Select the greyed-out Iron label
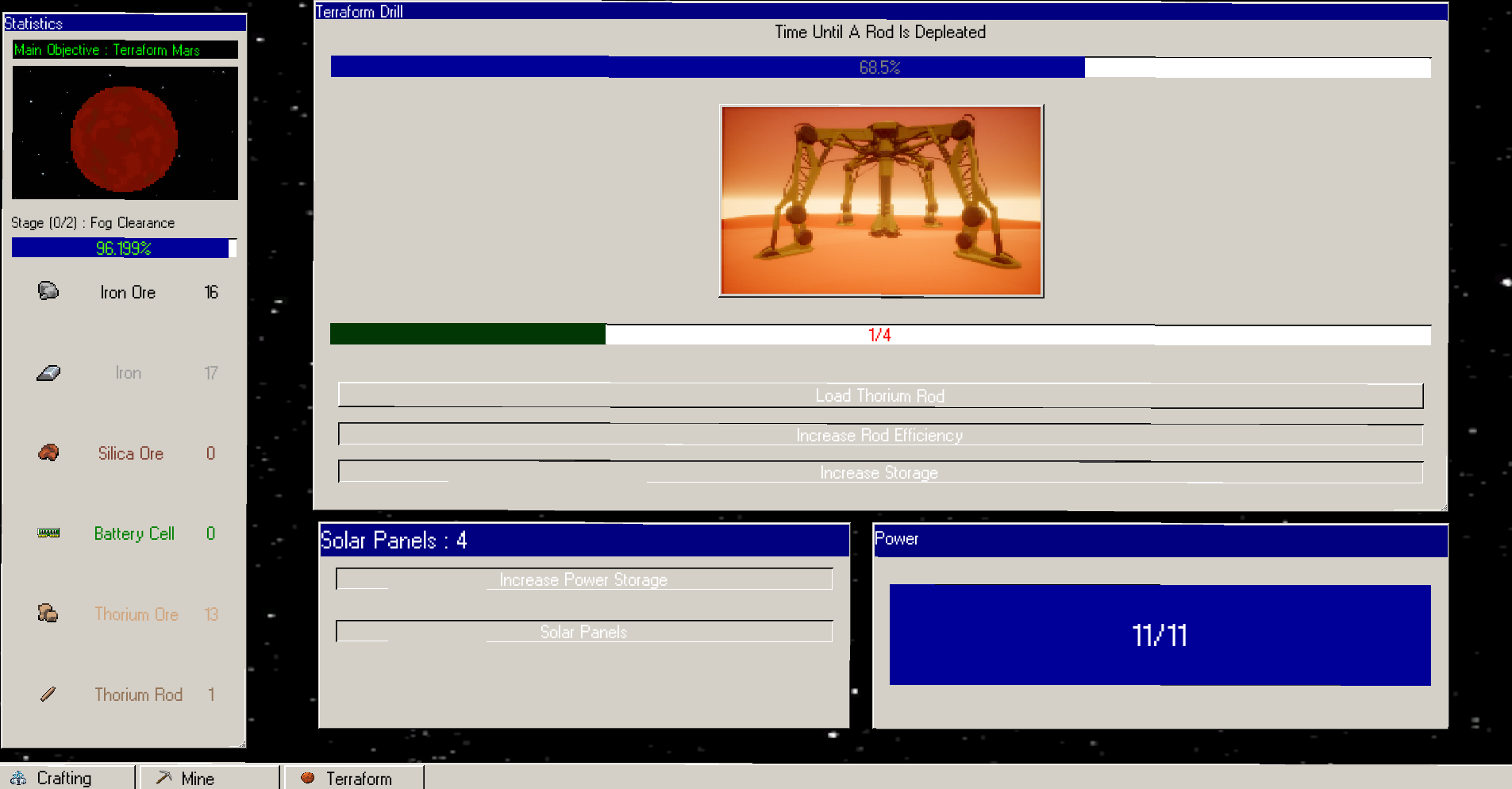 click(129, 372)
